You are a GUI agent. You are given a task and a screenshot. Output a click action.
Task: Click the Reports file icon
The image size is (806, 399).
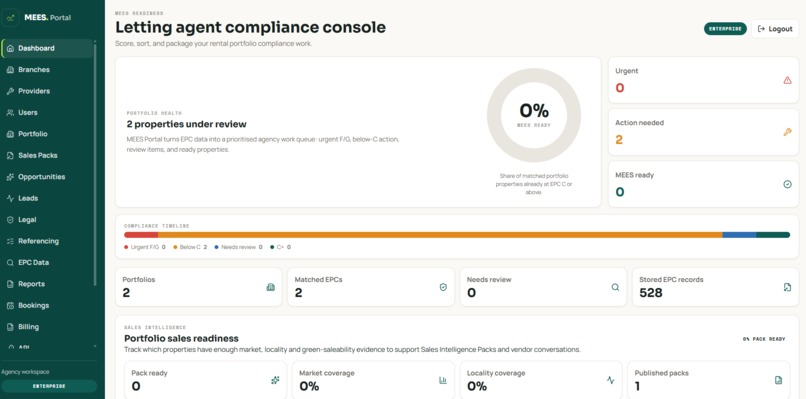click(10, 284)
